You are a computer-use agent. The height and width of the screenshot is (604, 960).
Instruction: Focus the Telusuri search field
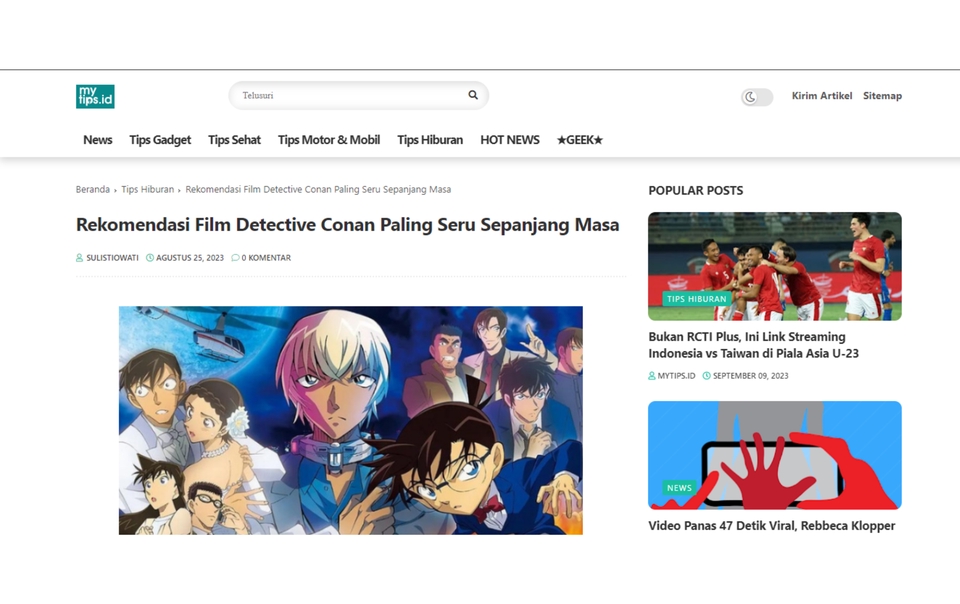point(359,95)
